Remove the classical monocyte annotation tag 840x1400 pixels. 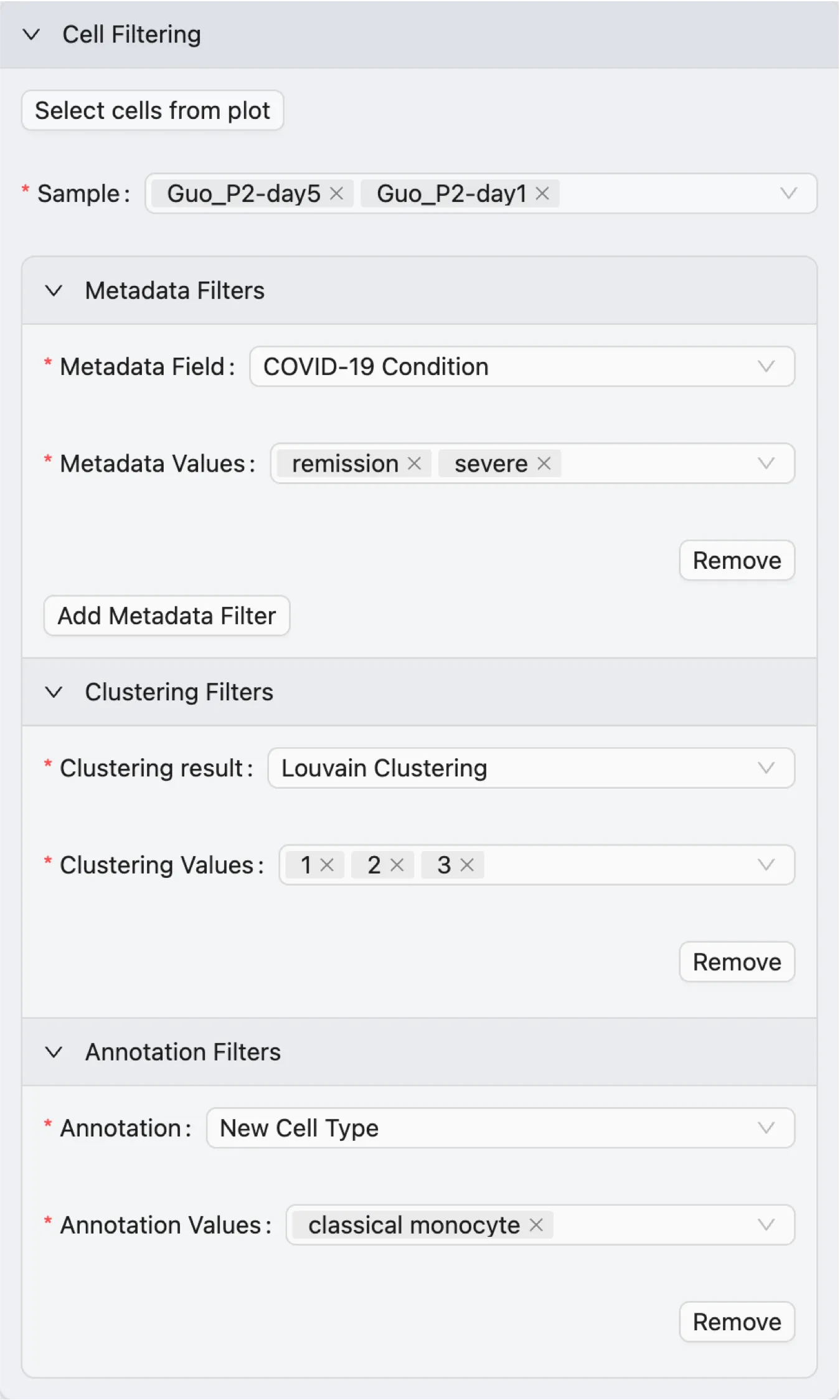tap(536, 1225)
